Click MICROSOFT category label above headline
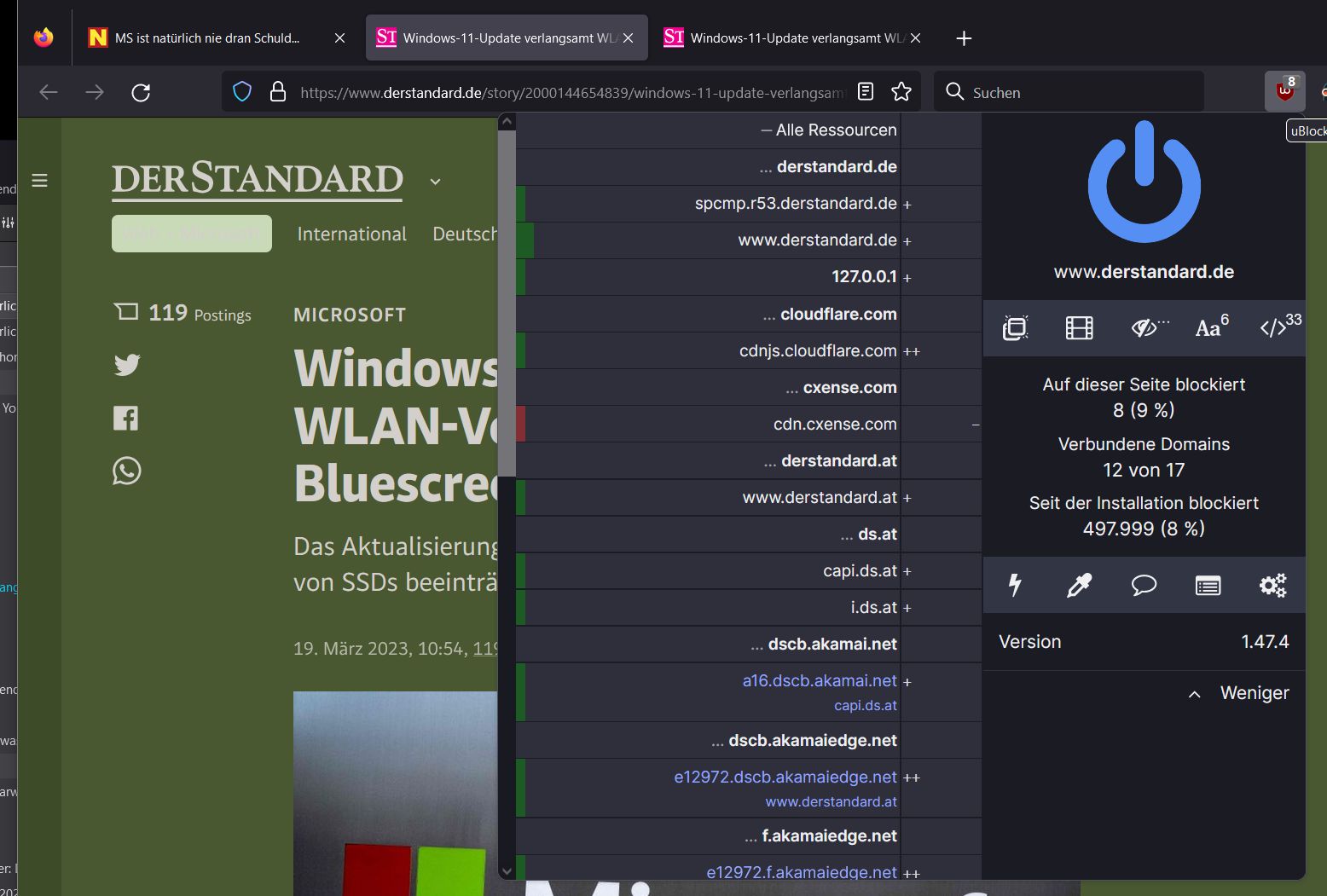 pyautogui.click(x=350, y=315)
